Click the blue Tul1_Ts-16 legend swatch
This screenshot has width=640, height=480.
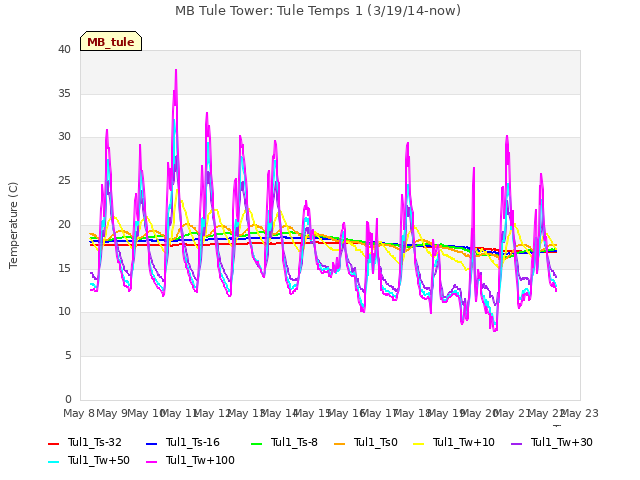click(151, 444)
